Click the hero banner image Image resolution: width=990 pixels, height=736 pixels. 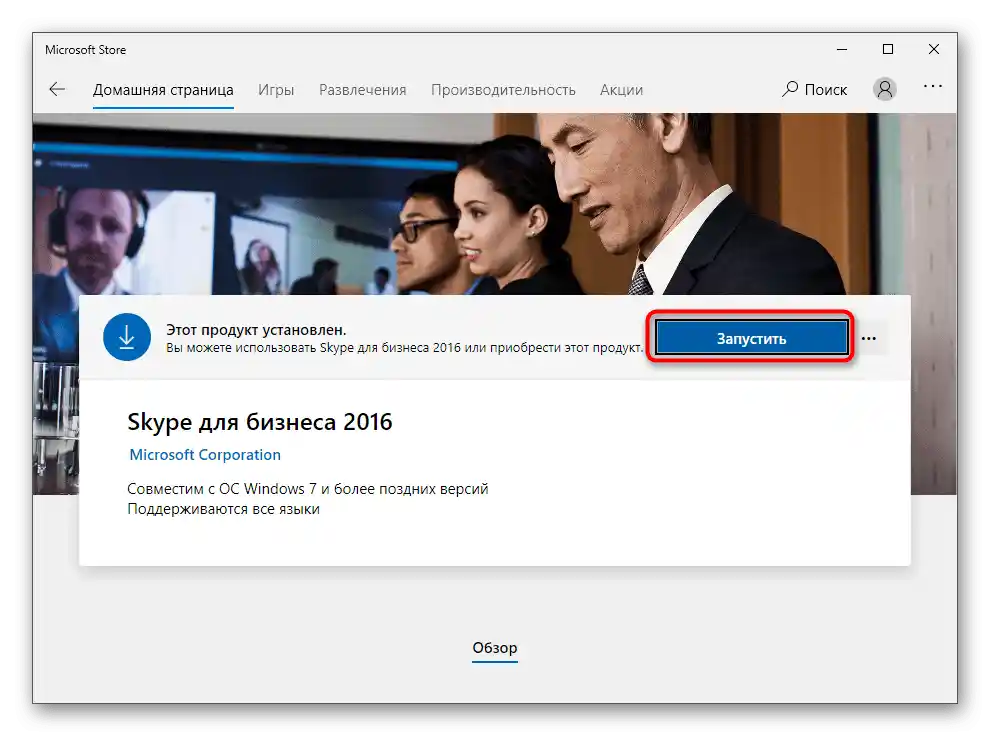coord(494,203)
